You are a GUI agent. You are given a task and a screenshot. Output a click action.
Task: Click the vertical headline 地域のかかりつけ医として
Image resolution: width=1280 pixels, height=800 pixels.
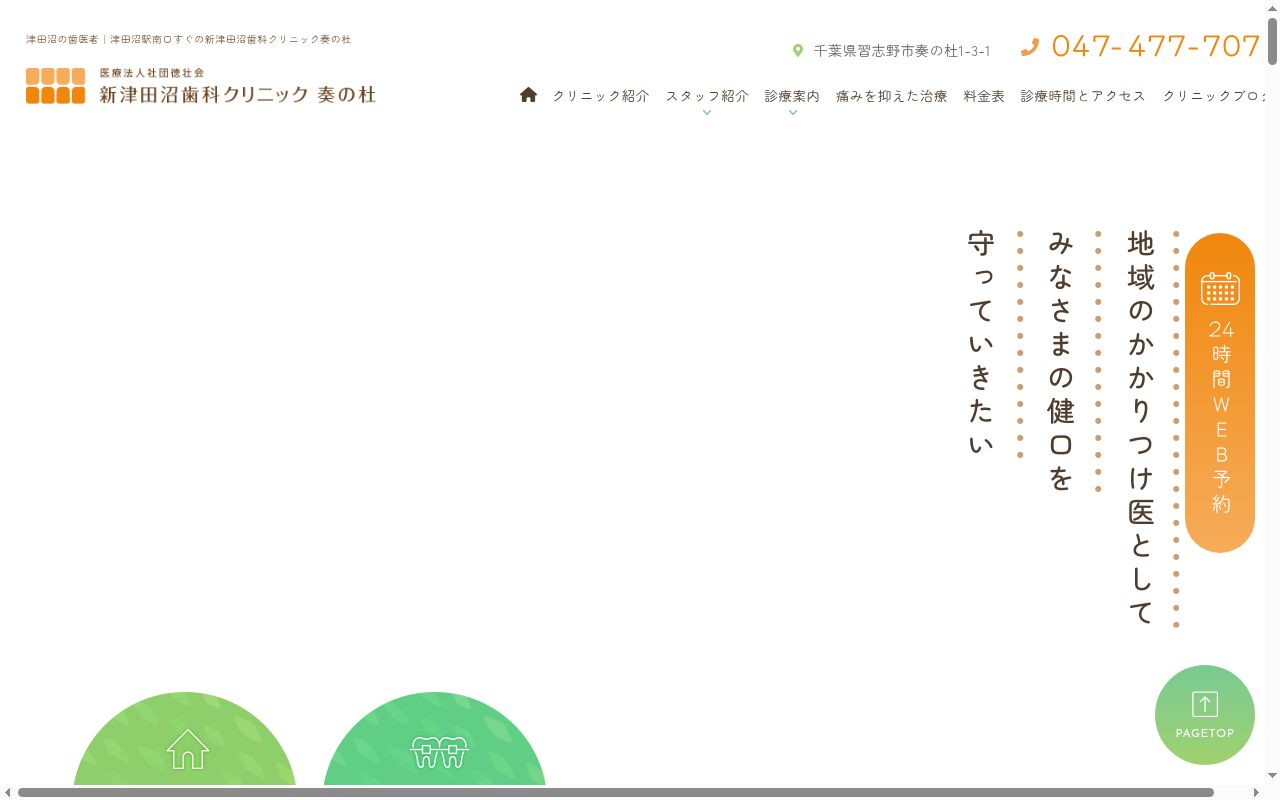(x=1141, y=428)
